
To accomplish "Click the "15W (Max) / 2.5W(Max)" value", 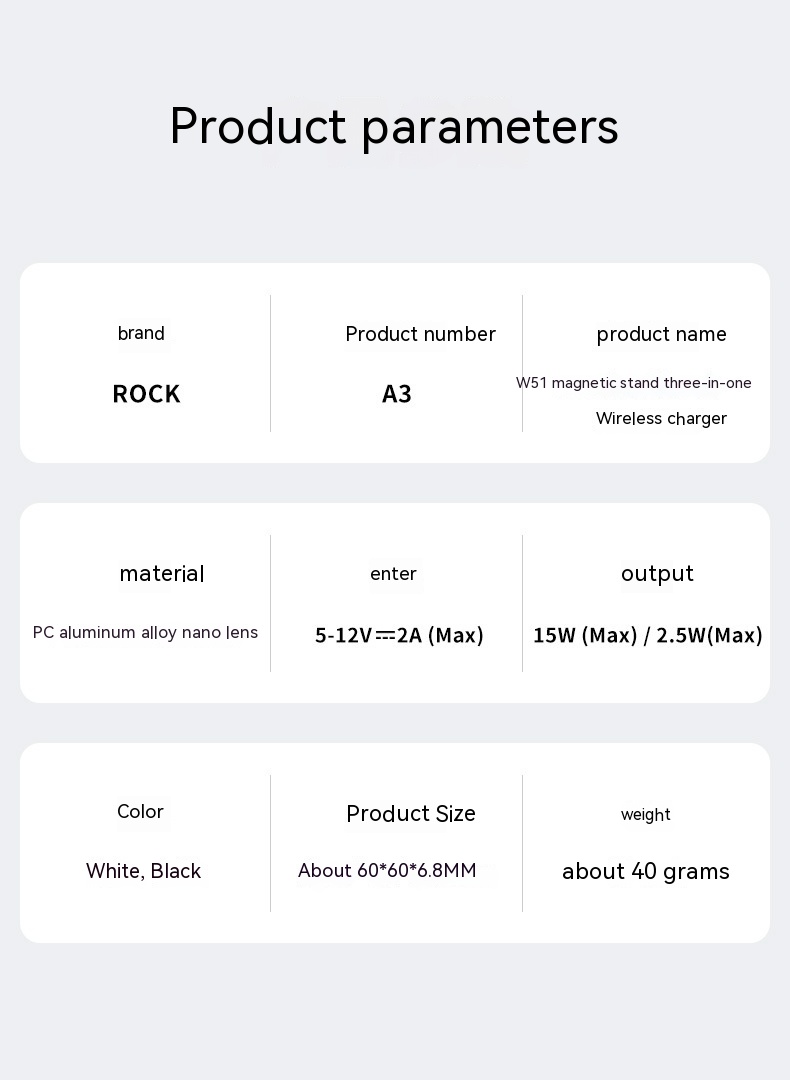I will [x=647, y=636].
